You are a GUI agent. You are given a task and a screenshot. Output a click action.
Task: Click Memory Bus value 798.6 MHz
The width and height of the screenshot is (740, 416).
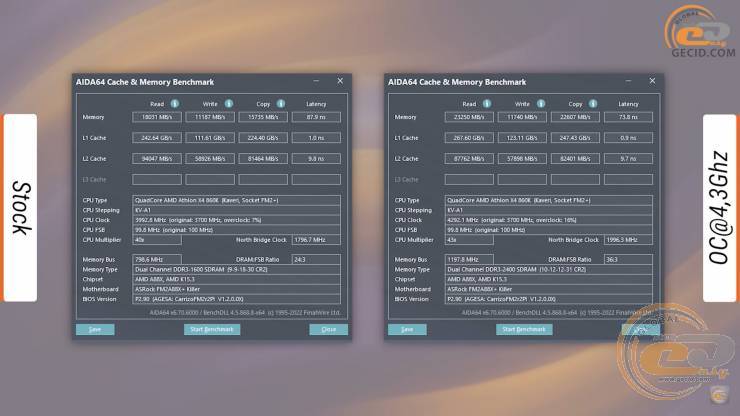tap(157, 260)
